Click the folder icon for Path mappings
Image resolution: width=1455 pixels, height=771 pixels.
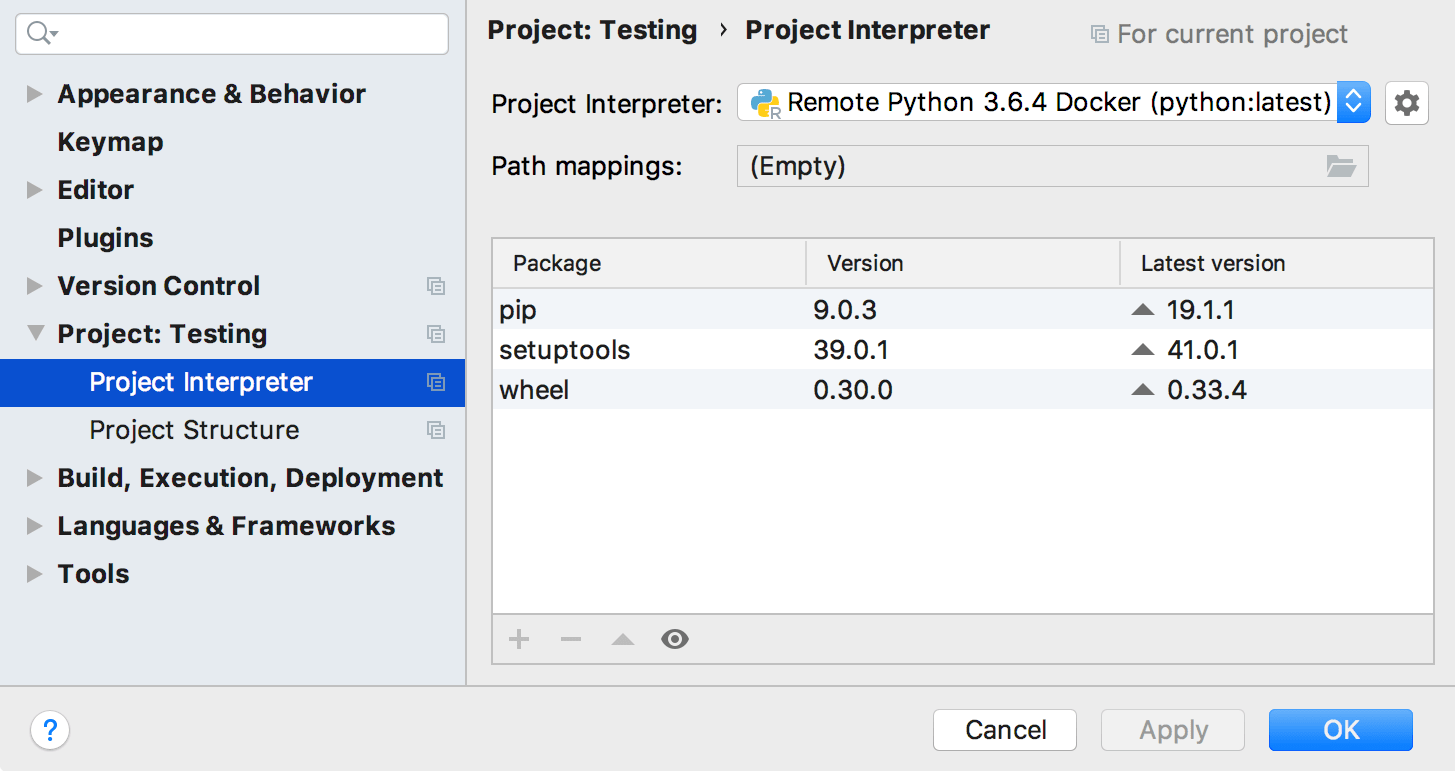click(1342, 166)
